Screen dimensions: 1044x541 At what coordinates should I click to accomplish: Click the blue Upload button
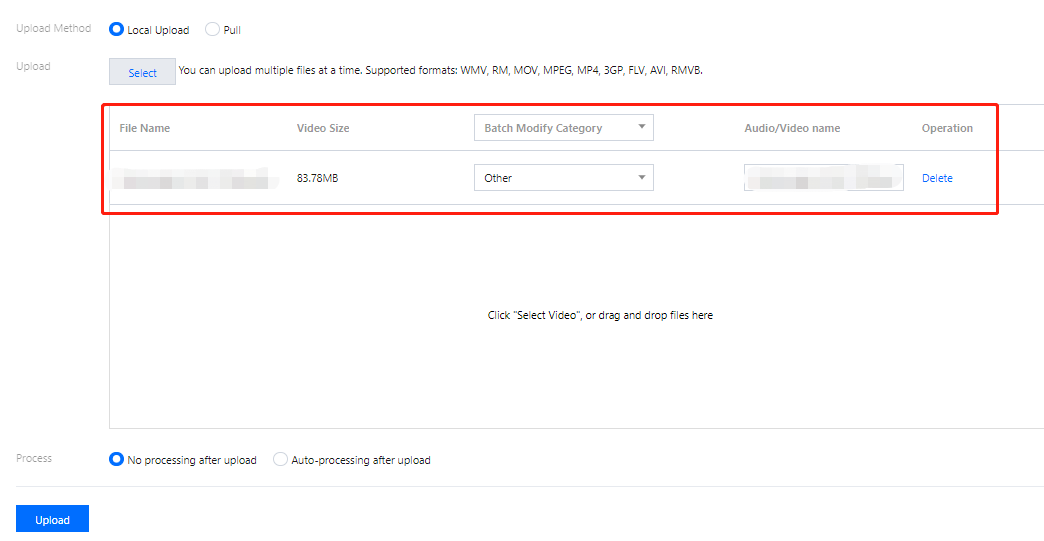point(53,519)
